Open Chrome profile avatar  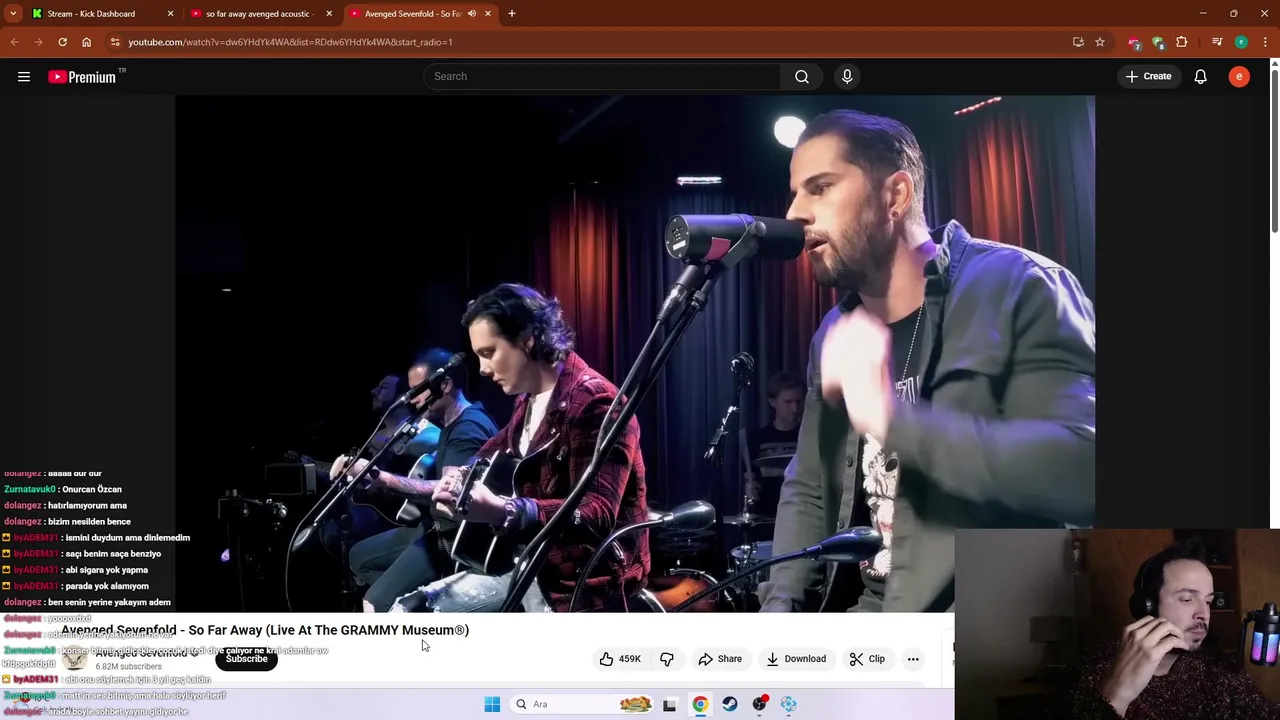click(x=1241, y=42)
